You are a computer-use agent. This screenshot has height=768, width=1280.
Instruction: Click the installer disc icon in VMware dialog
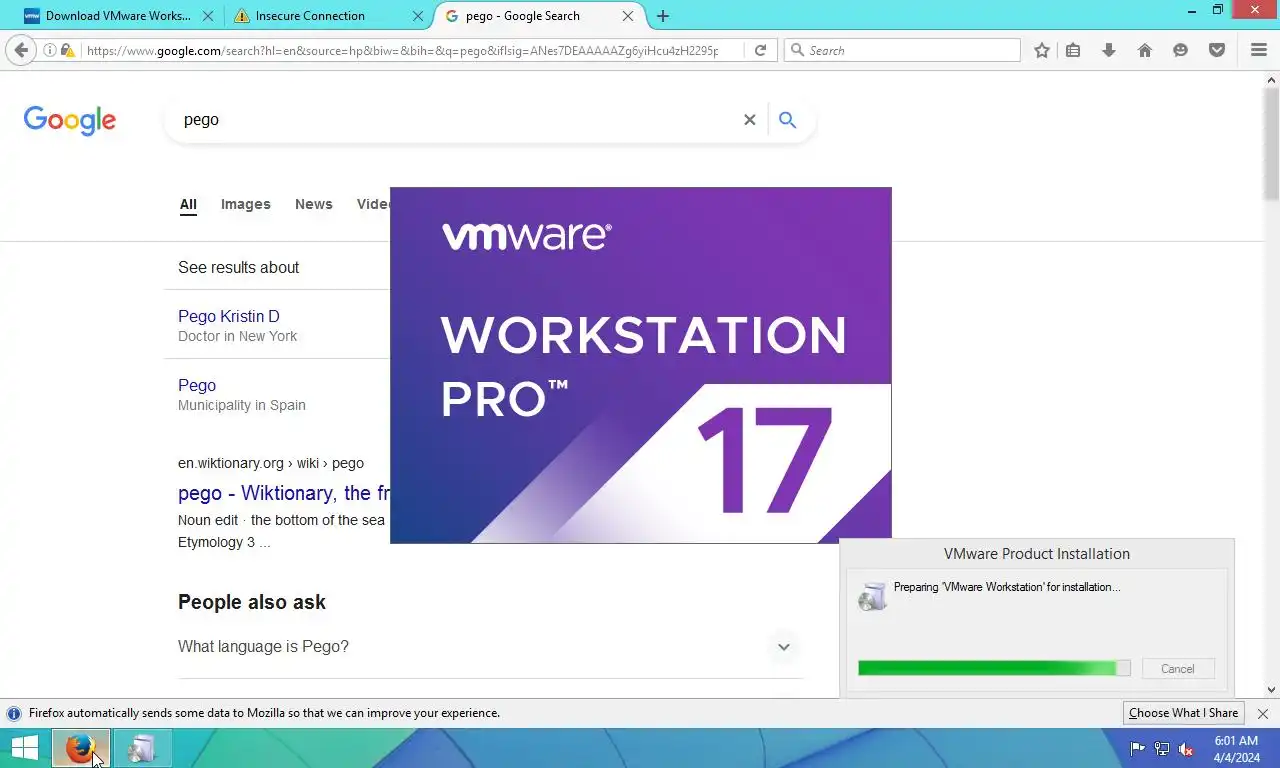coord(872,596)
